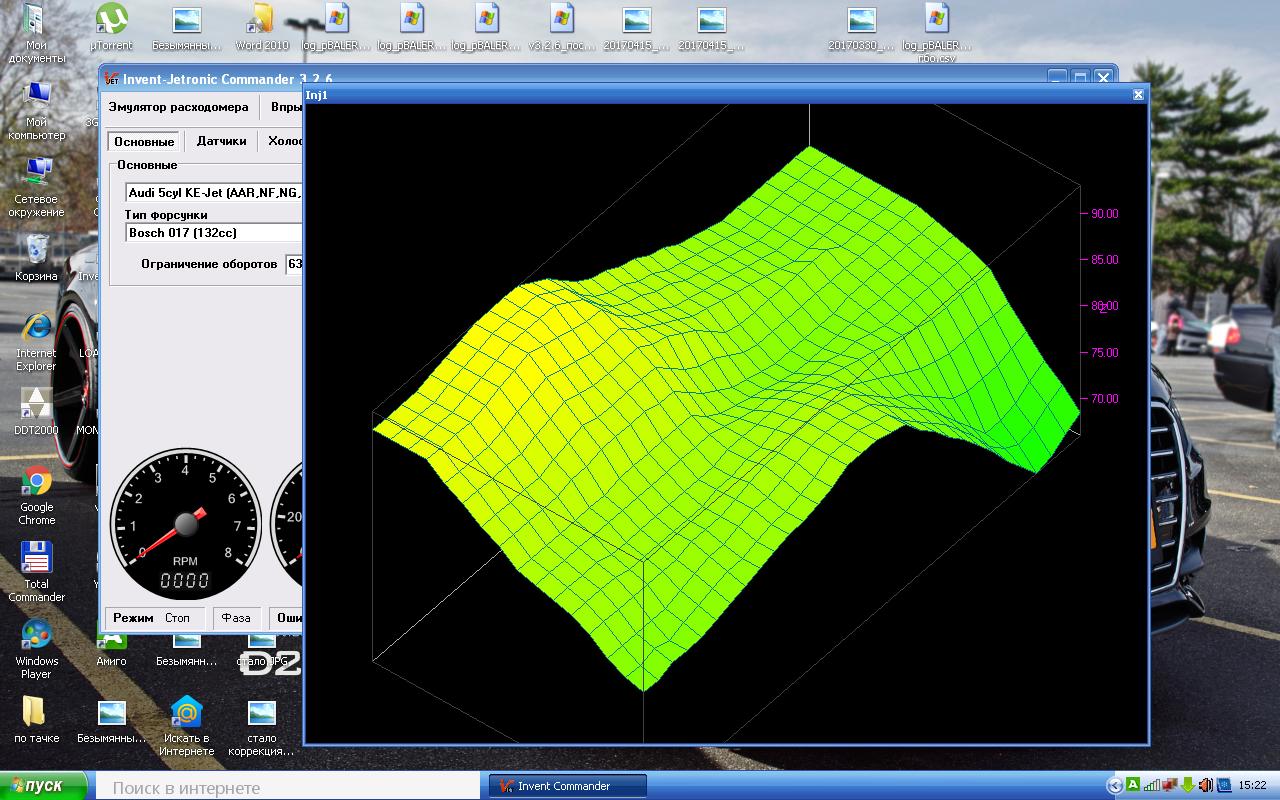The image size is (1280, 800).
Task: Click the Invent Commander taskbar button
Action: tap(568, 786)
